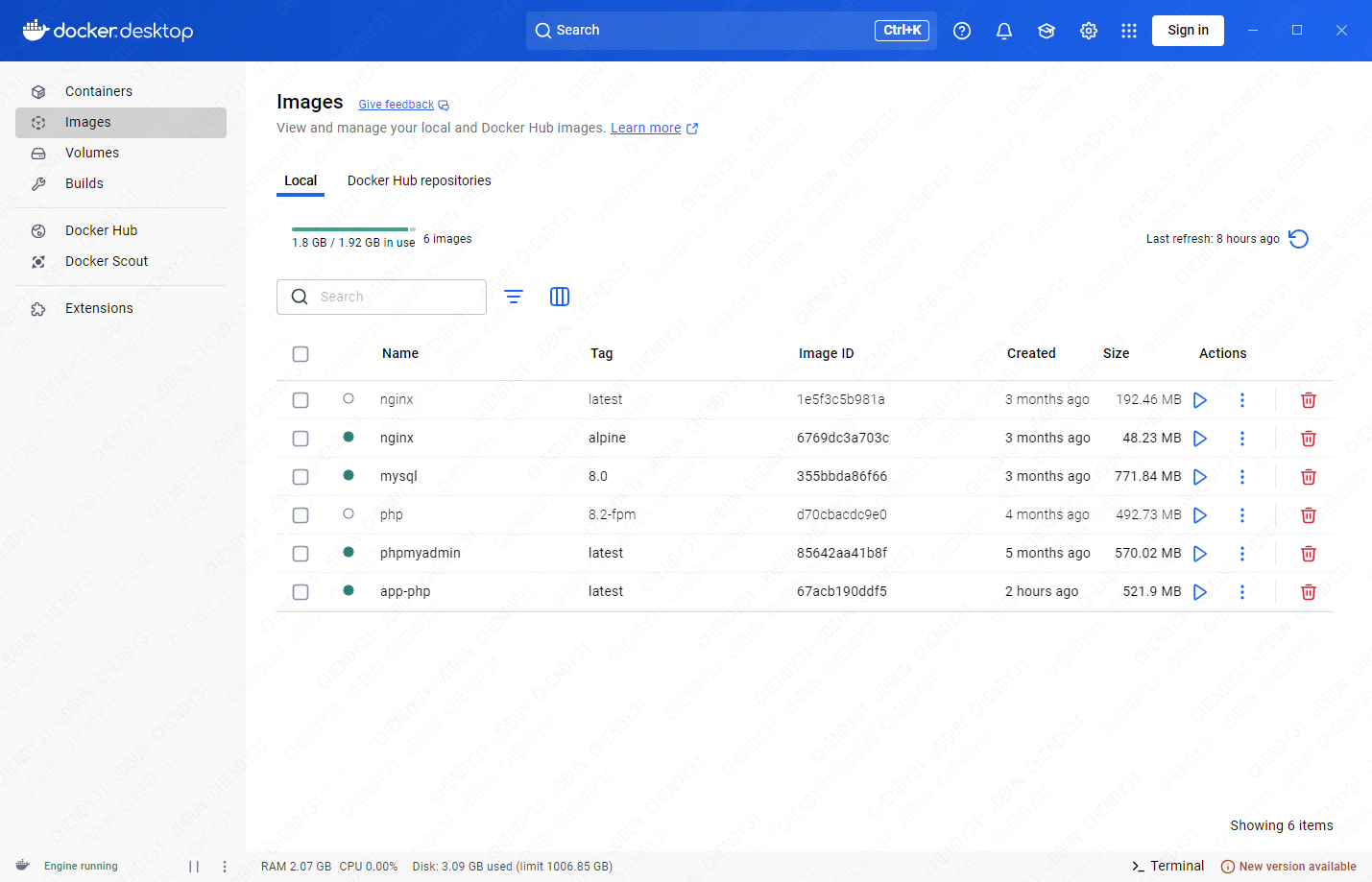The height and width of the screenshot is (882, 1372).
Task: Check the select-all images checkbox
Action: [x=301, y=353]
